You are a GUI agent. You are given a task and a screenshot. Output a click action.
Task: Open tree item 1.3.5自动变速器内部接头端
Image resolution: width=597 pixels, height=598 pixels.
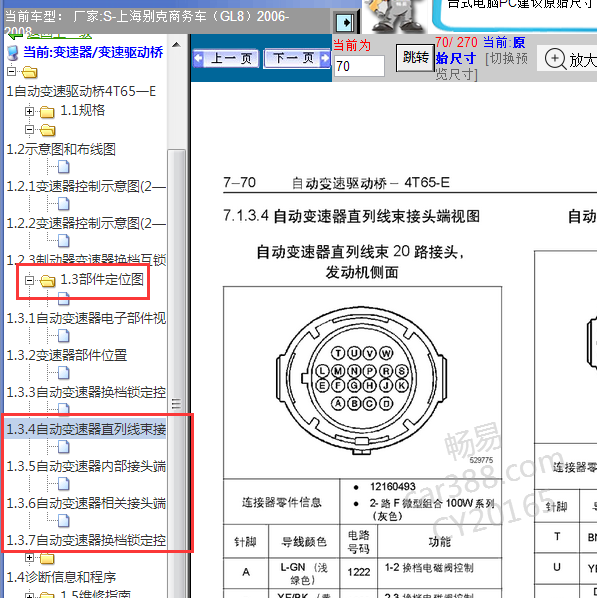[86, 466]
